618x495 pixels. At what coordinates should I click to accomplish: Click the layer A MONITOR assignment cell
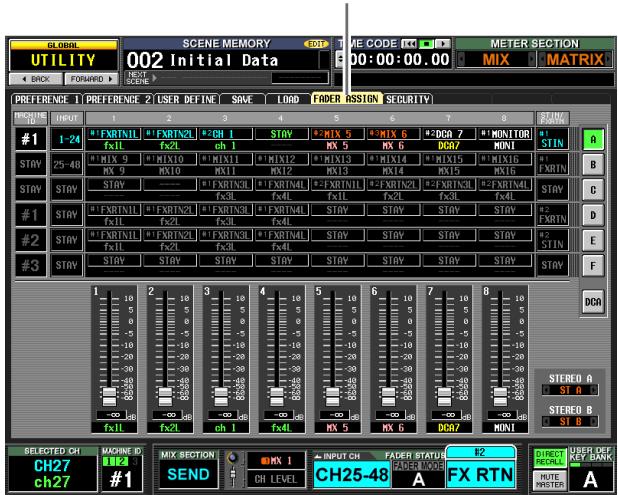[x=505, y=134]
